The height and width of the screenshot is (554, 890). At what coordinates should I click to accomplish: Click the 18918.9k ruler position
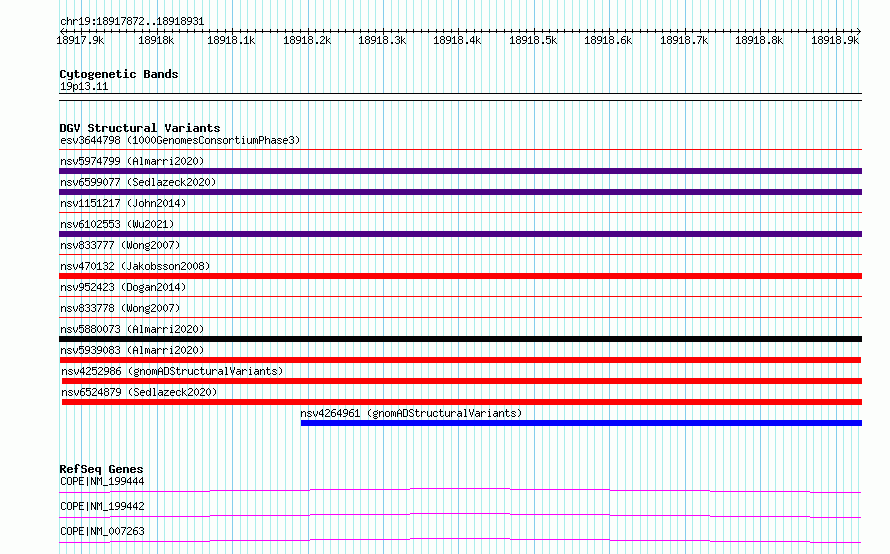pyautogui.click(x=835, y=40)
